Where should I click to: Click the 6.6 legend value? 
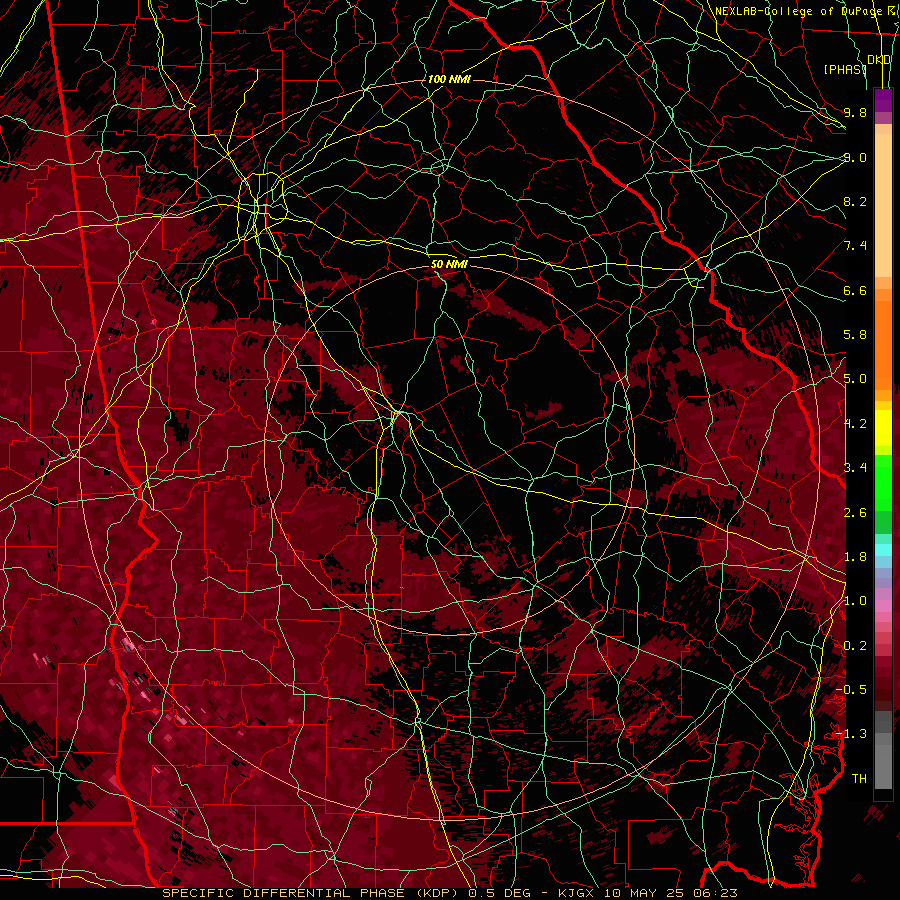pos(855,290)
